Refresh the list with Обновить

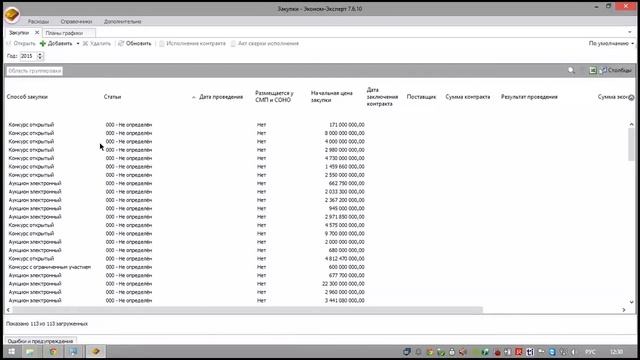tap(135, 43)
